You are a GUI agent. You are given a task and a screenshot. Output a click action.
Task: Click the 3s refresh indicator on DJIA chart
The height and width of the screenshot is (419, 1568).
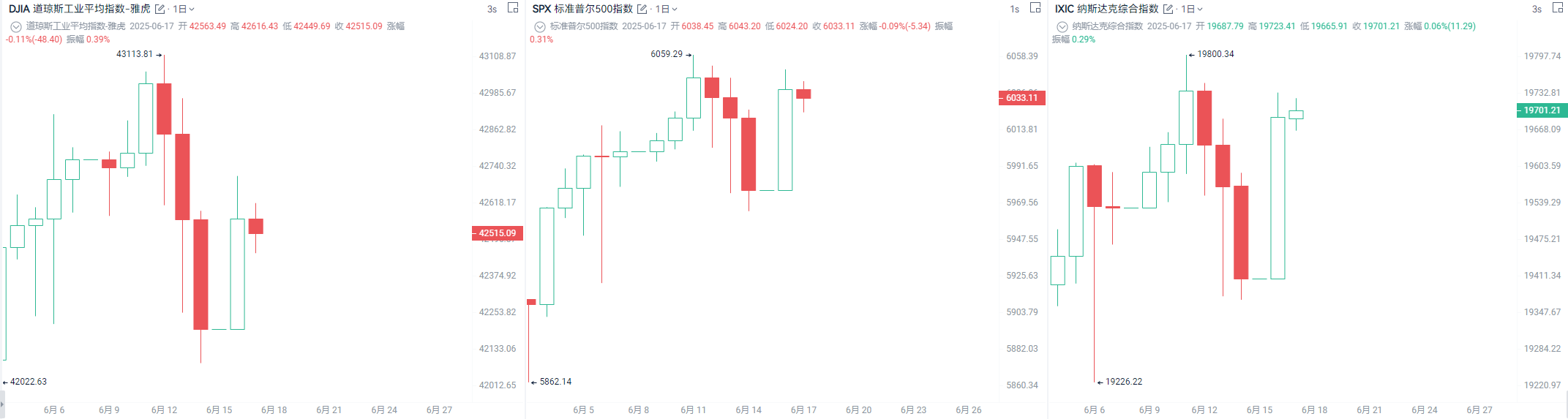click(x=492, y=10)
